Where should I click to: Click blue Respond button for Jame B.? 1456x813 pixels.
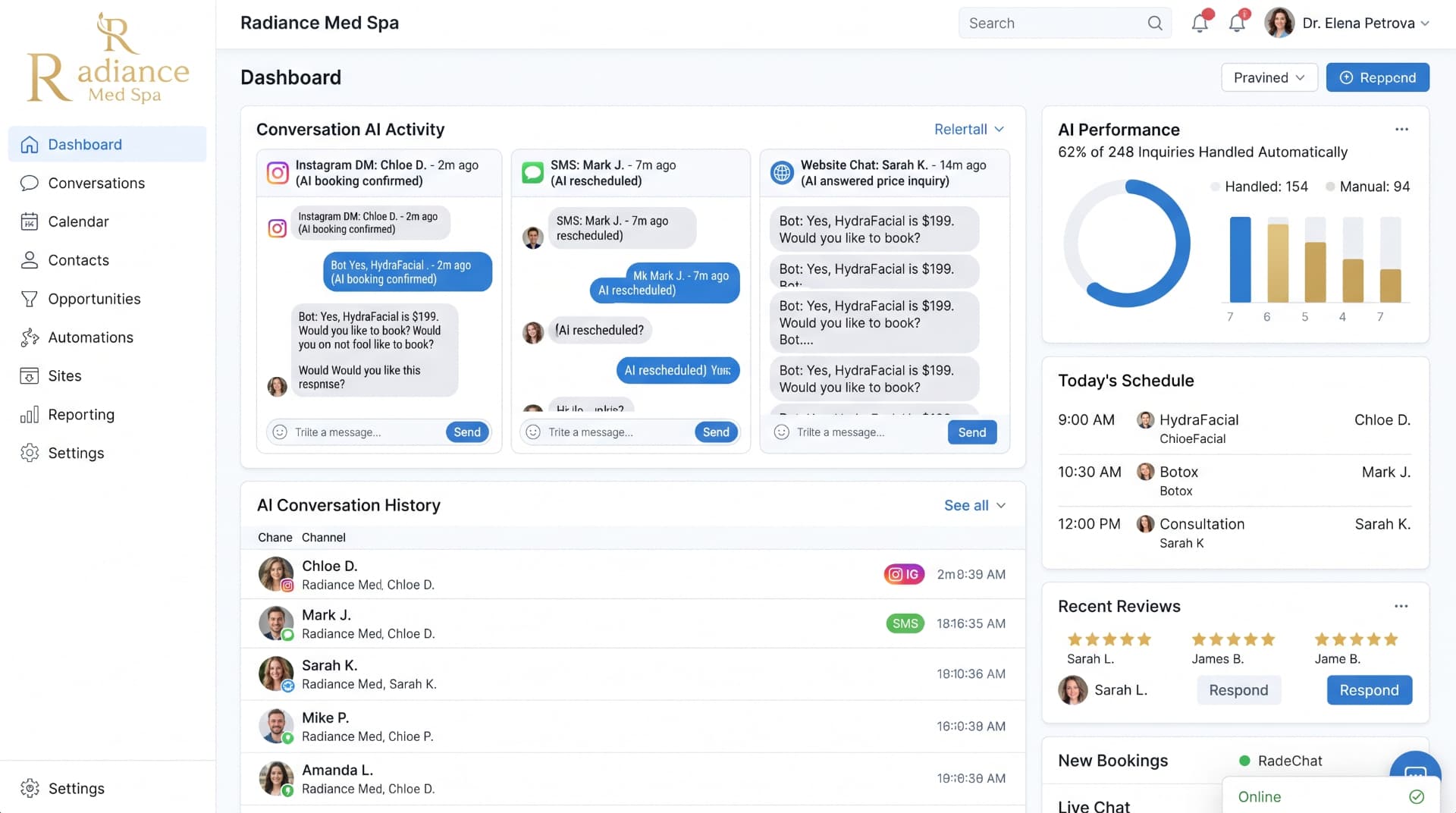[1369, 690]
